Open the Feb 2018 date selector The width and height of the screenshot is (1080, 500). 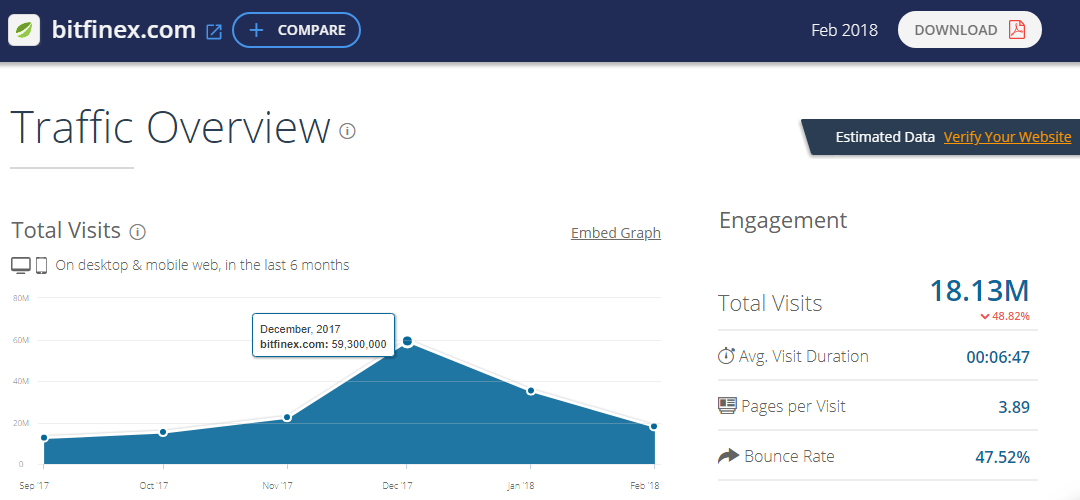coord(844,30)
